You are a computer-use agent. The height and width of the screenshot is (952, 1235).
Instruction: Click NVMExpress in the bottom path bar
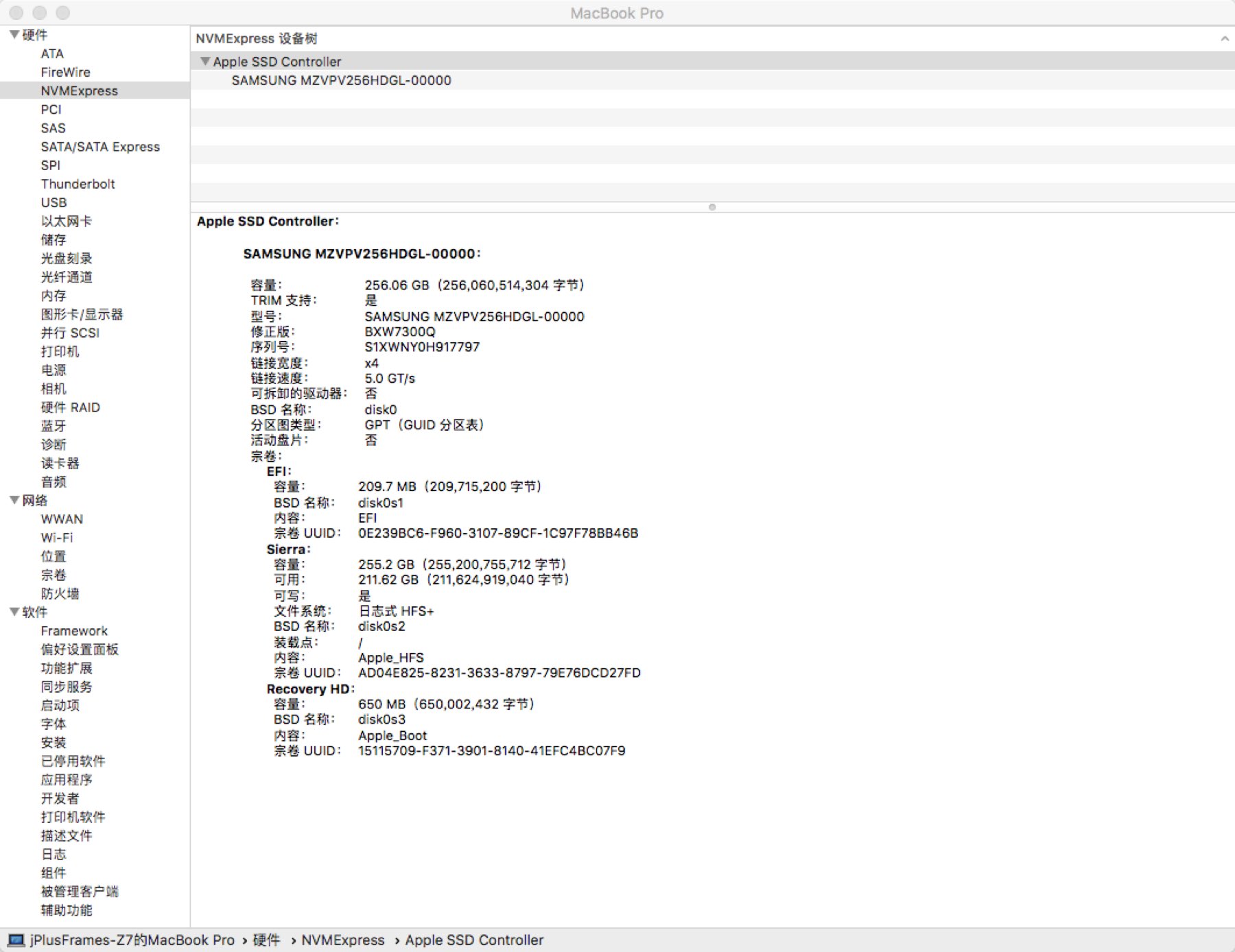point(343,940)
